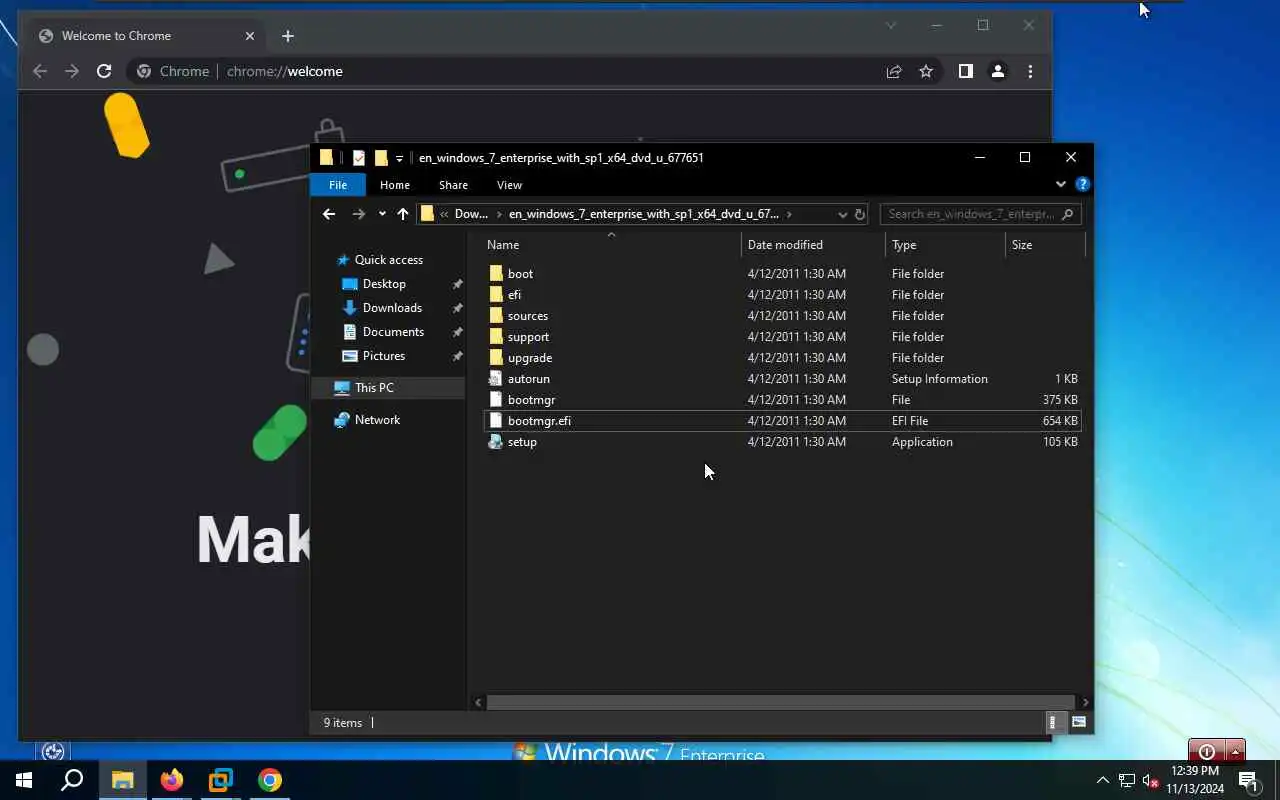Open Chrome share this page icon
1280x800 pixels.
[x=894, y=71]
